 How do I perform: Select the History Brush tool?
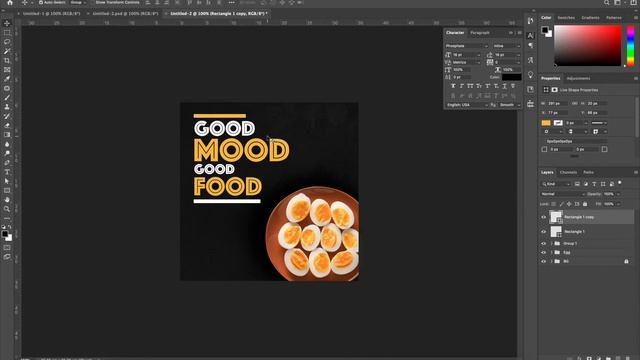[x=7, y=116]
